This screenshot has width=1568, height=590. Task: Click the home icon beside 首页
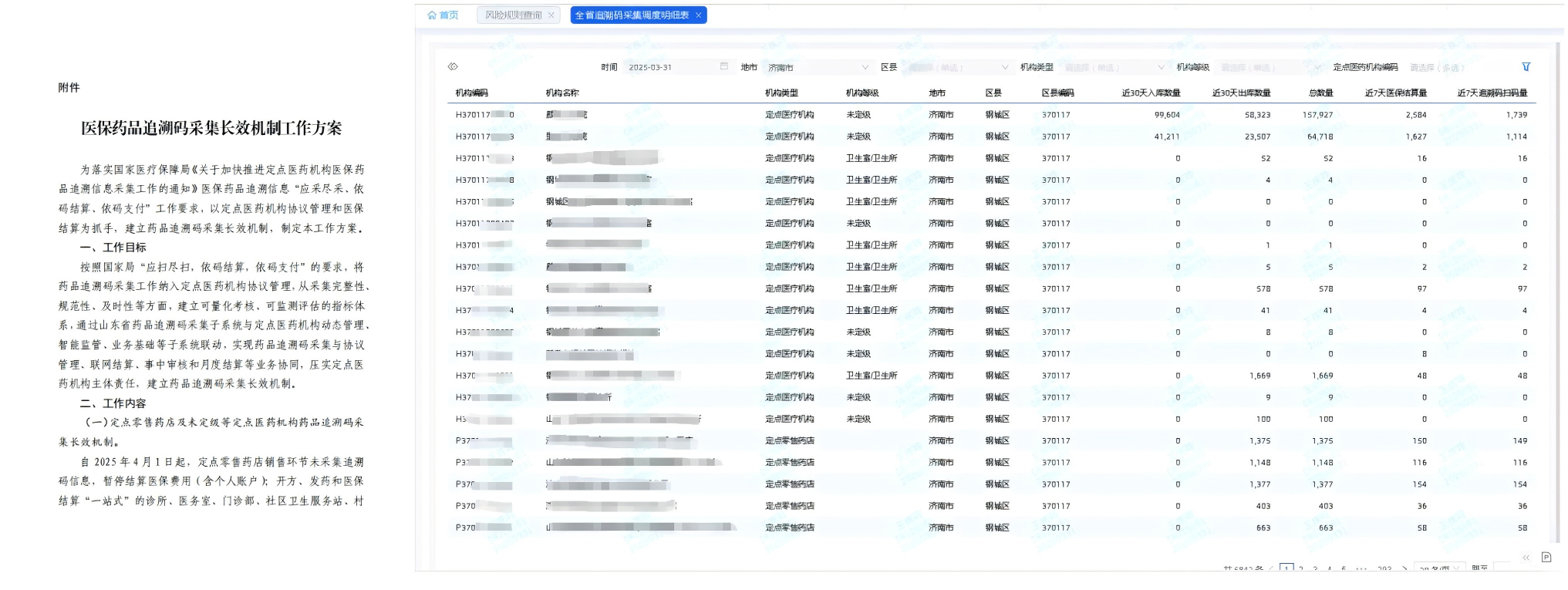(x=432, y=15)
